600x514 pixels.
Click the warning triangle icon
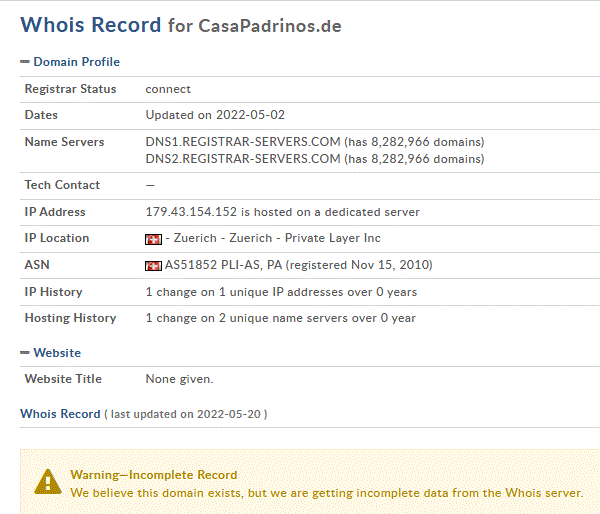point(47,481)
